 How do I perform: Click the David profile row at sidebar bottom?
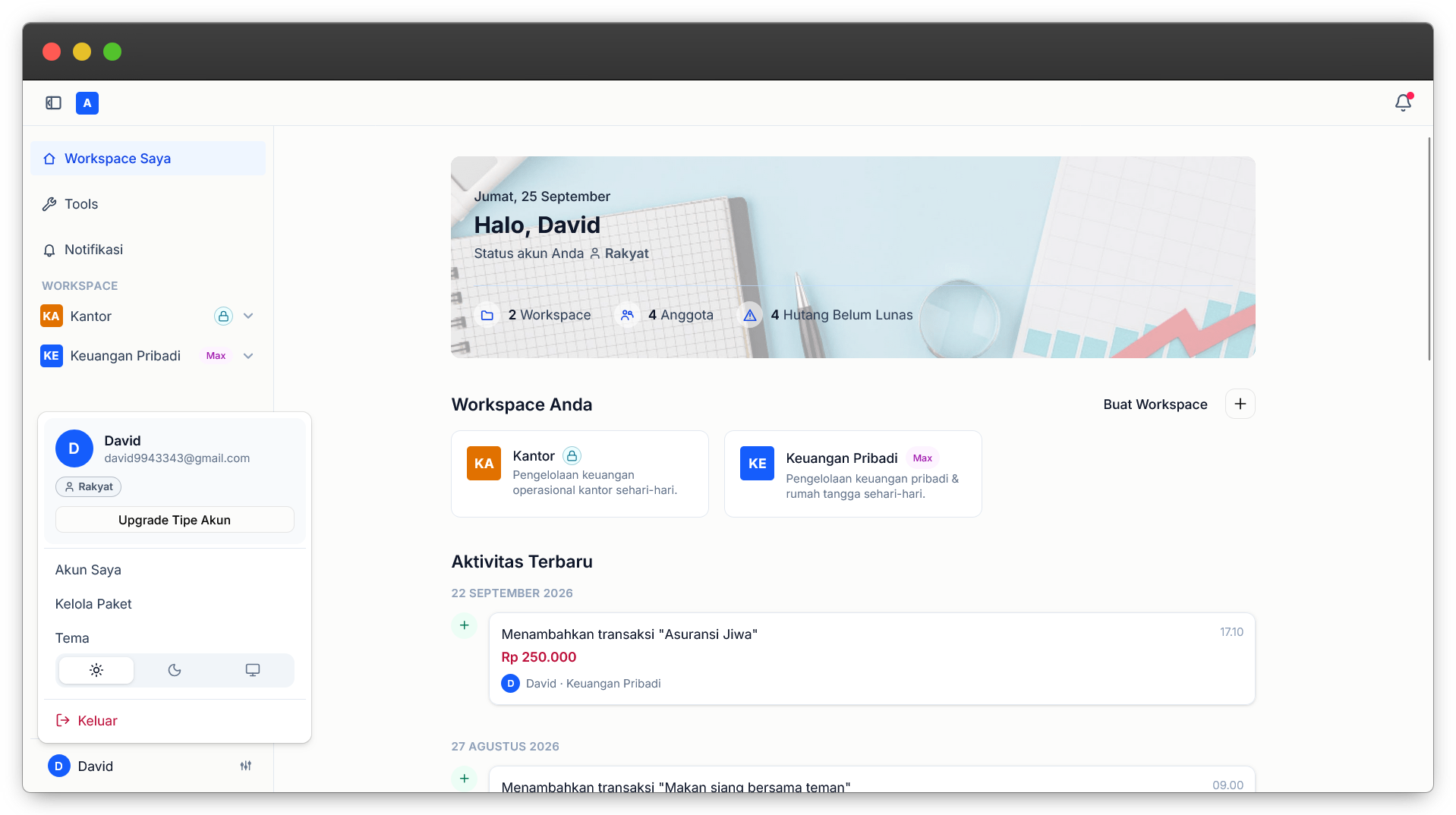tap(148, 766)
